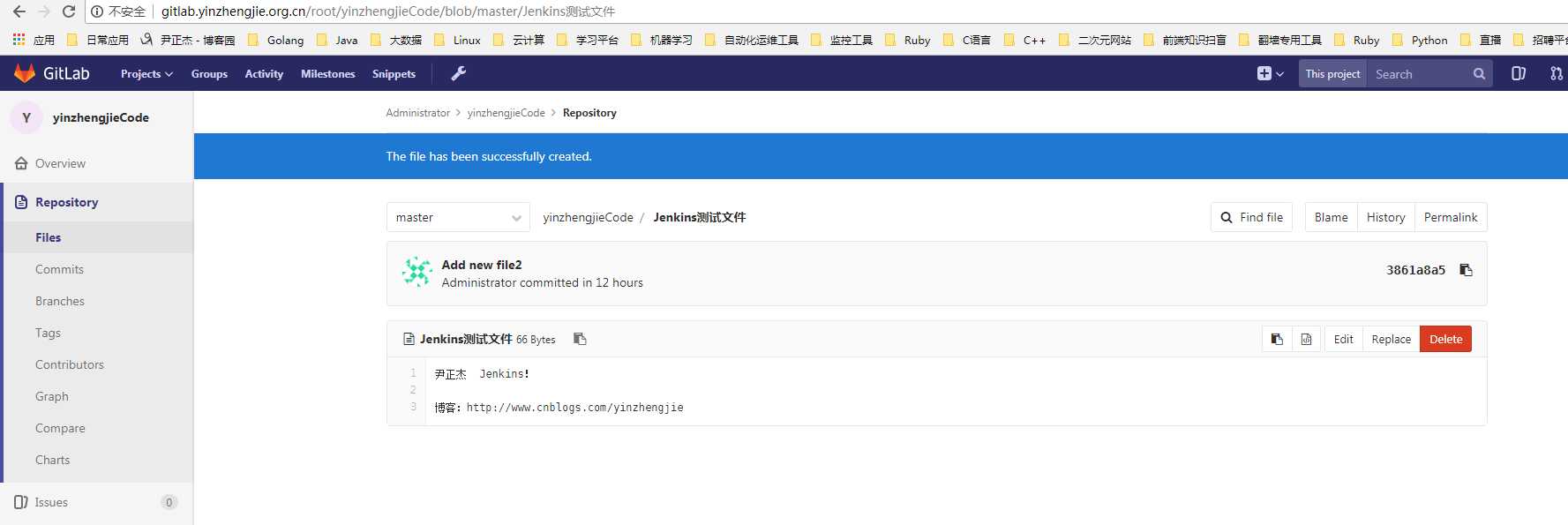Open Issues in the sidebar

tap(51, 502)
